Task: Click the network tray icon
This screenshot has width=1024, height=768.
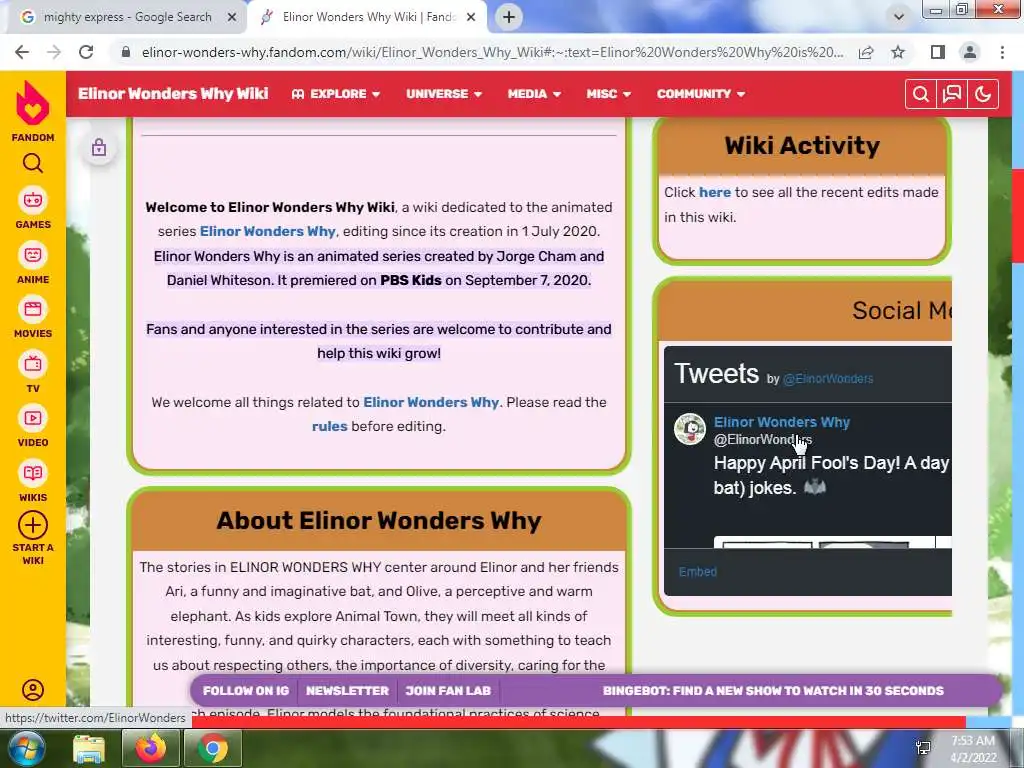Action: [x=923, y=748]
